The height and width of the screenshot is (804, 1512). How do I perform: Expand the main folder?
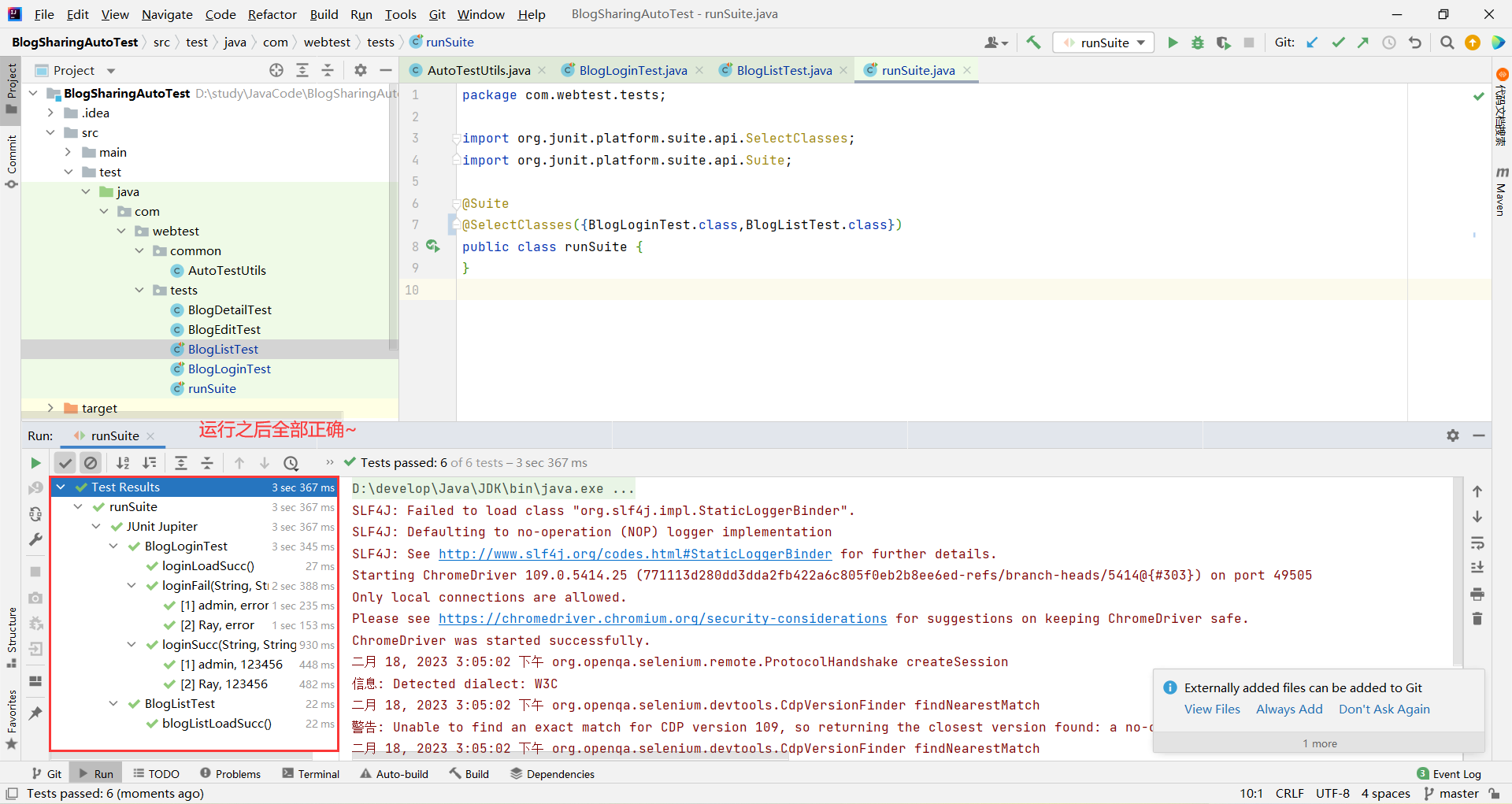68,152
